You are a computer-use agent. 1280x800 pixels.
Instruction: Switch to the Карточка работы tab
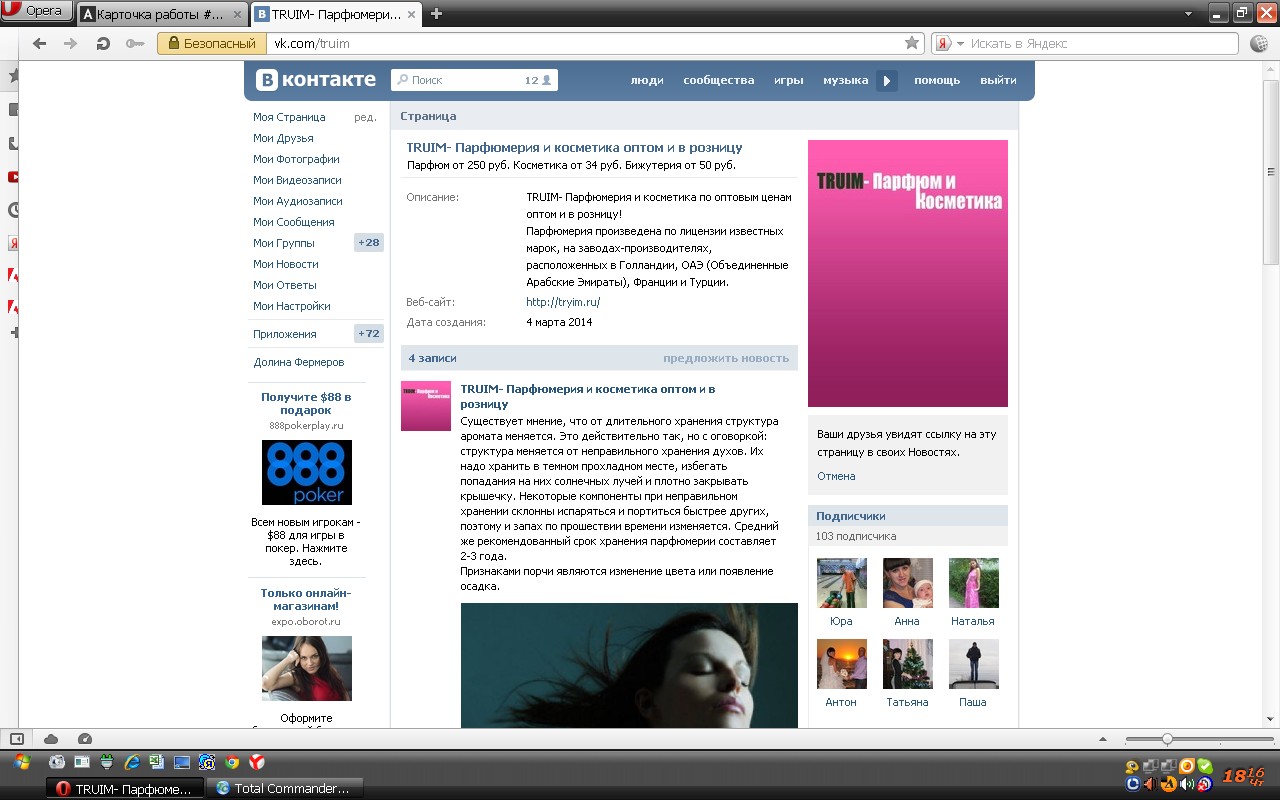coord(160,14)
